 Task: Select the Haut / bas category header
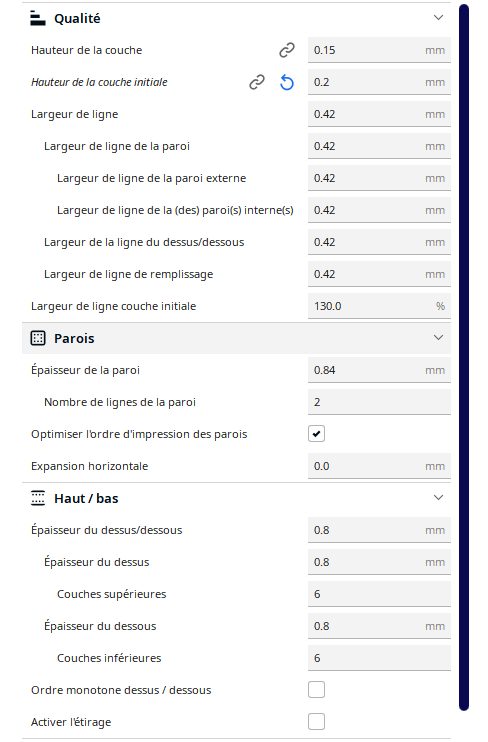(x=236, y=498)
